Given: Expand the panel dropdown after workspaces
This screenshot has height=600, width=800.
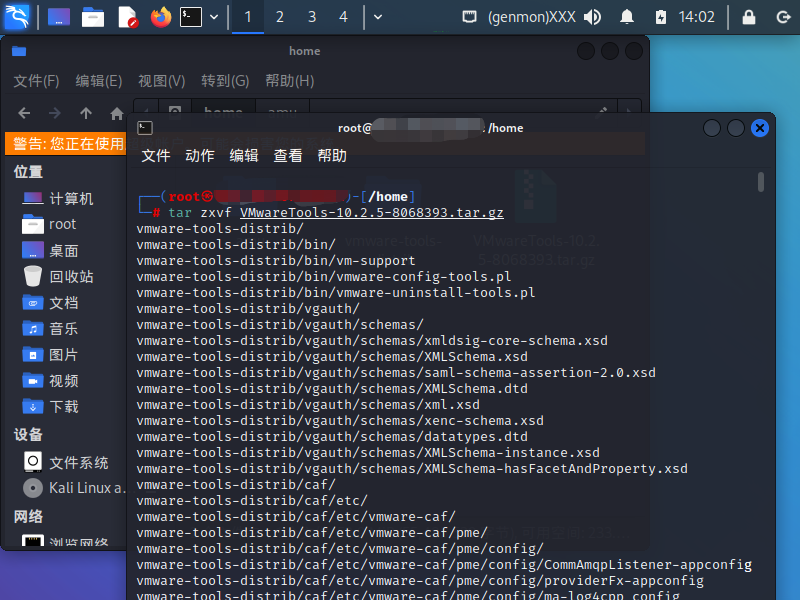Looking at the screenshot, I should [x=378, y=17].
